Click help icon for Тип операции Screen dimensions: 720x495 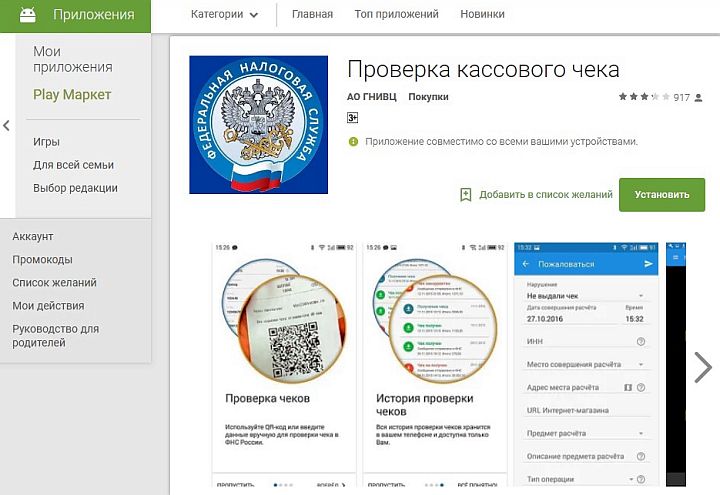click(641, 479)
